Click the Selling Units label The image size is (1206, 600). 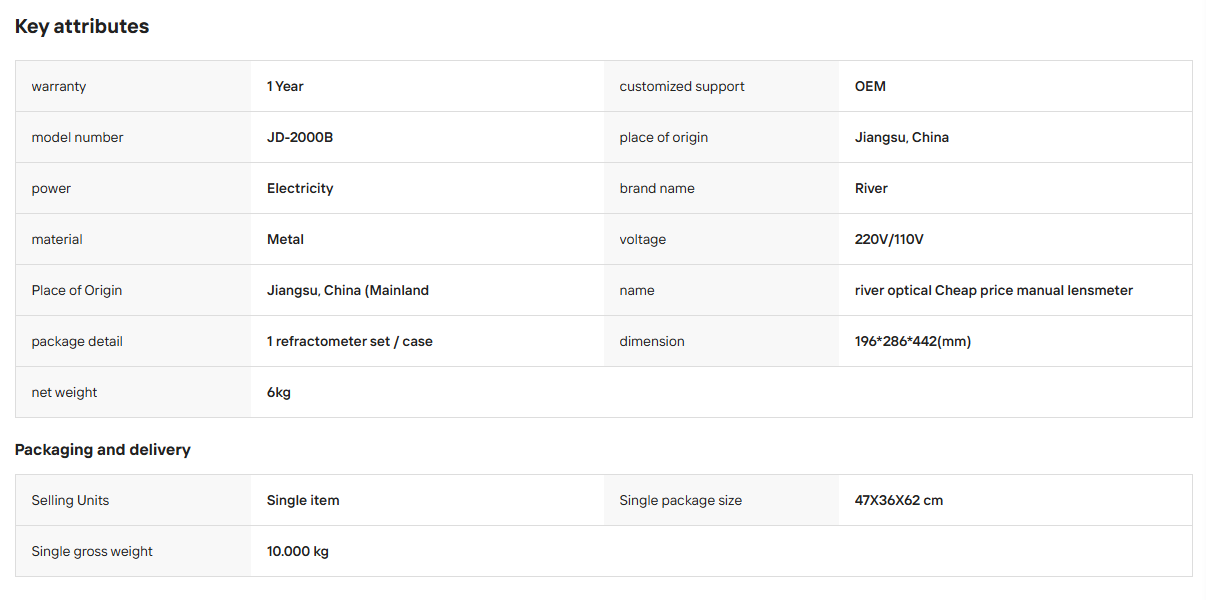click(x=71, y=500)
